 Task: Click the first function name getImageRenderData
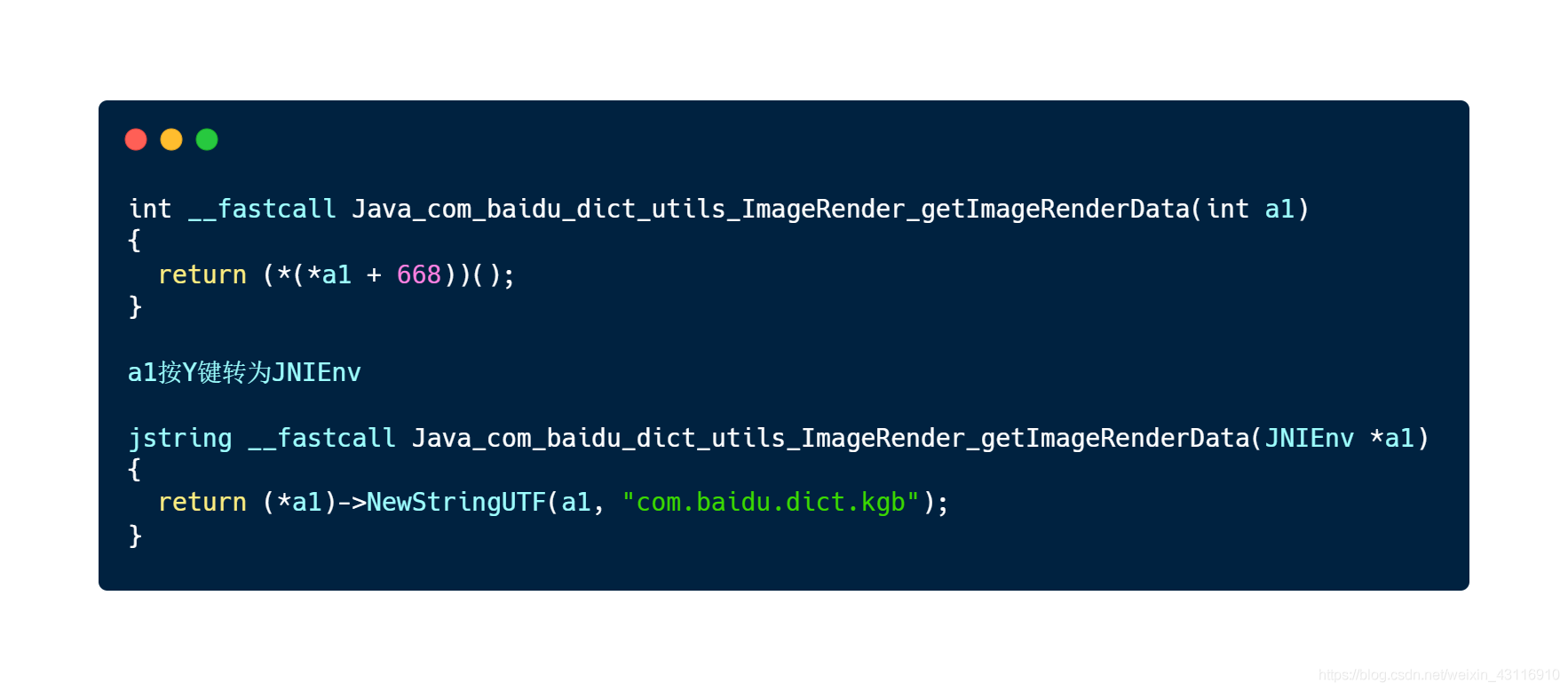tap(771, 209)
